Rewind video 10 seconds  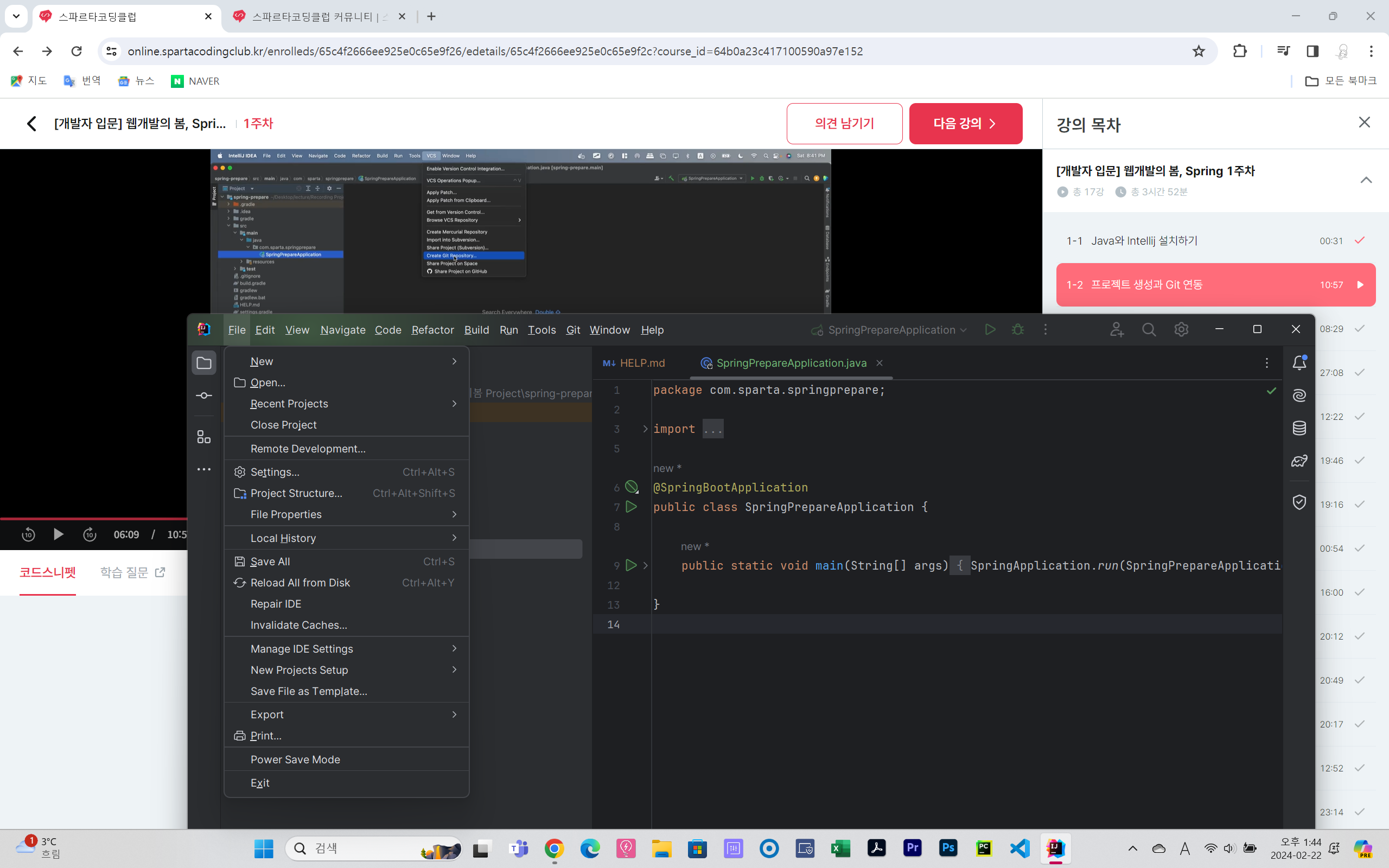tap(28, 534)
